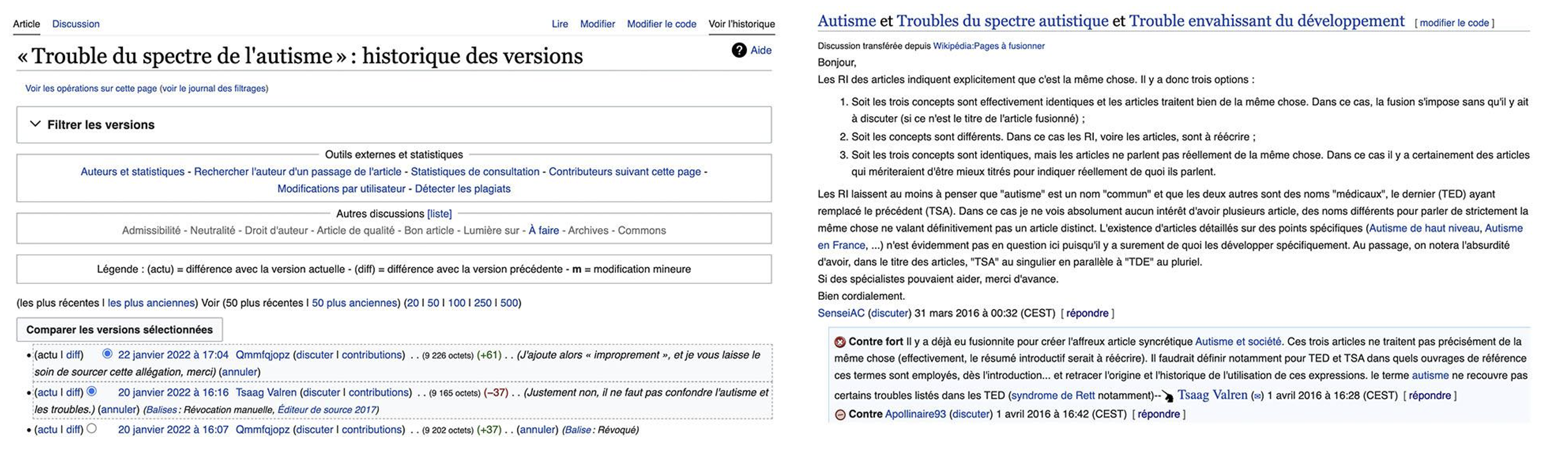This screenshot has height=454, width=1568.
Task: Select the 22 janvier 2022 17:04 radio button
Action: click(x=108, y=354)
